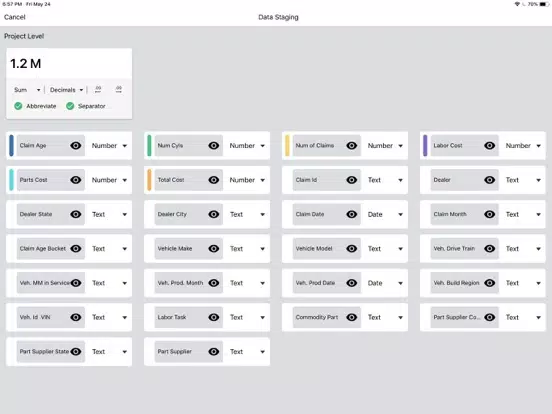Image resolution: width=552 pixels, height=414 pixels.
Task: Toggle Part Supplier Co. eye icon
Action: click(x=490, y=317)
